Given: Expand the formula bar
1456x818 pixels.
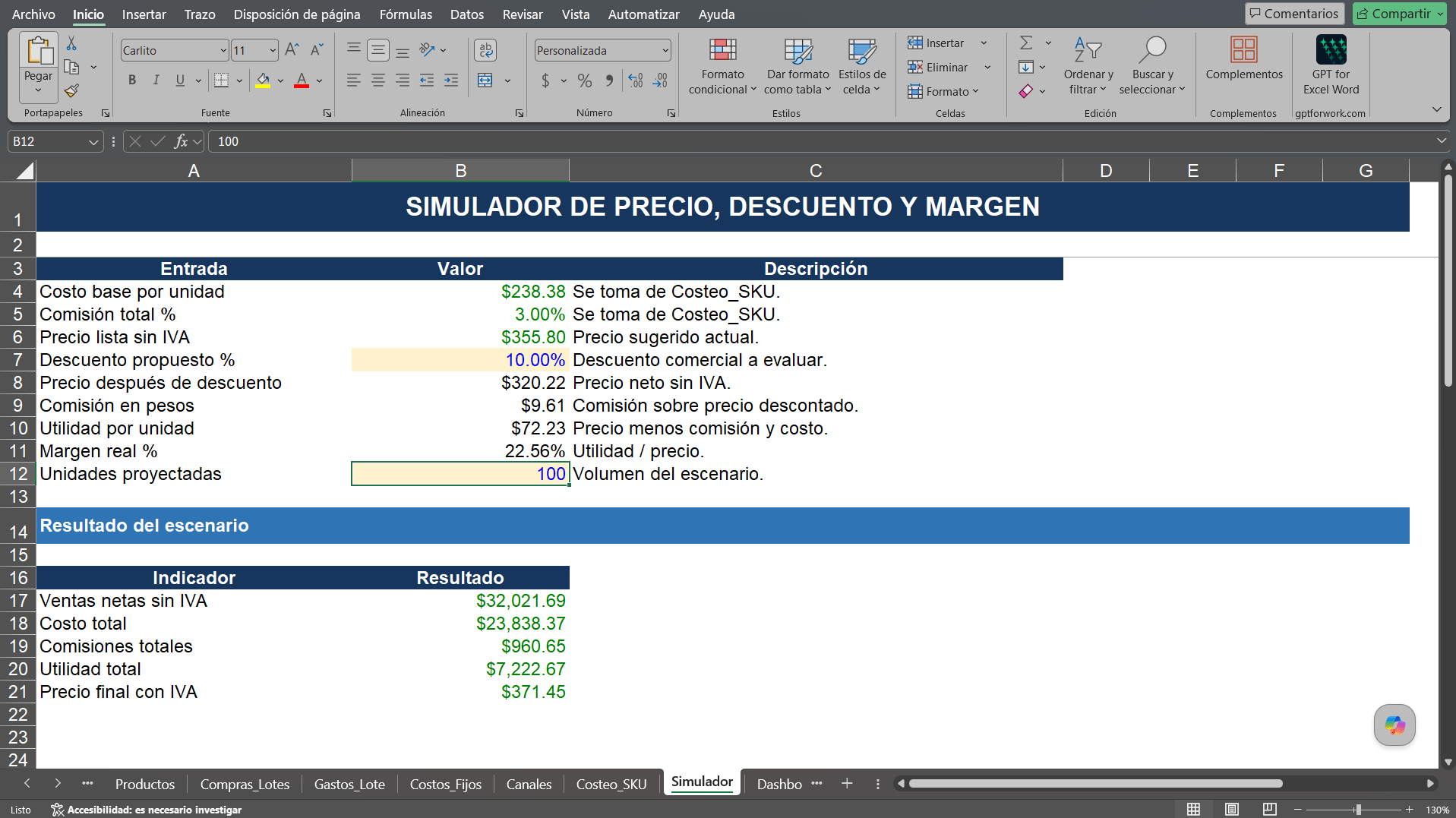Looking at the screenshot, I should (1442, 141).
